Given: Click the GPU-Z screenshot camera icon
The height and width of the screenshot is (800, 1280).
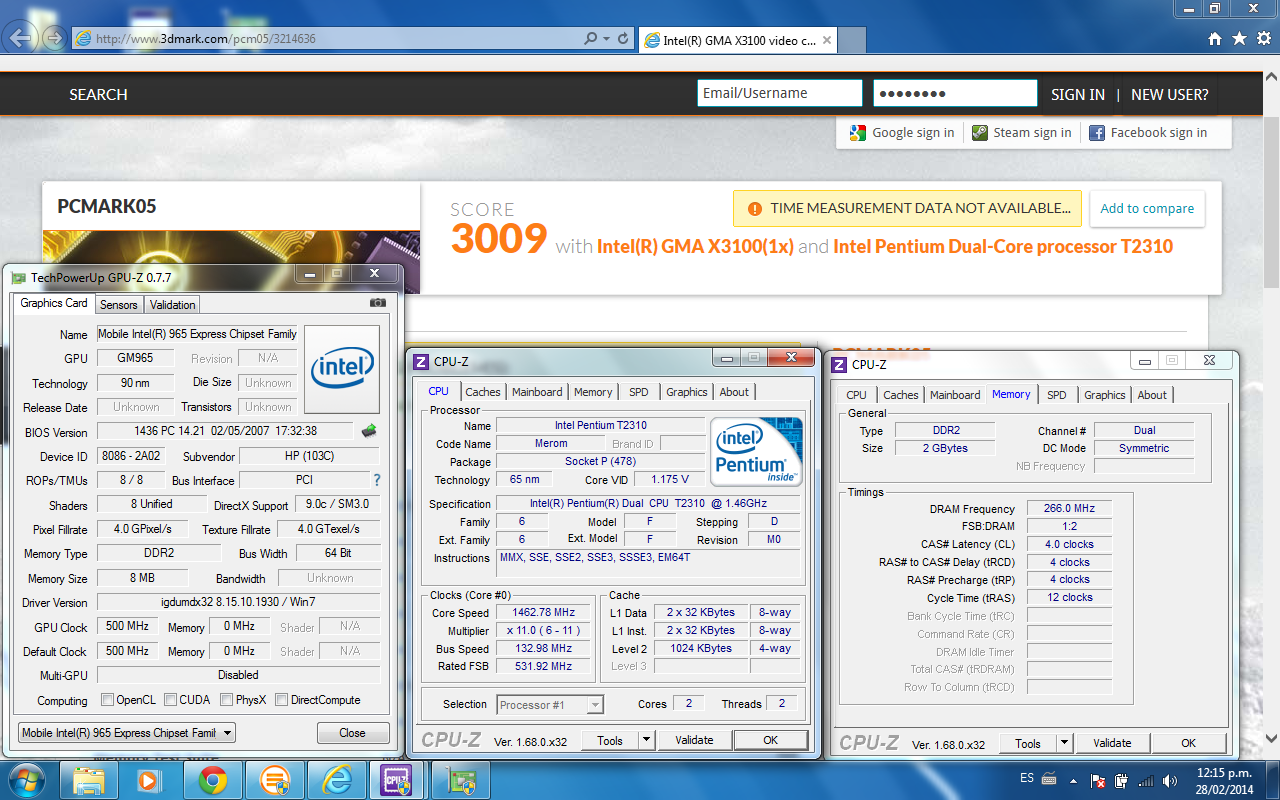Looking at the screenshot, I should [x=377, y=302].
